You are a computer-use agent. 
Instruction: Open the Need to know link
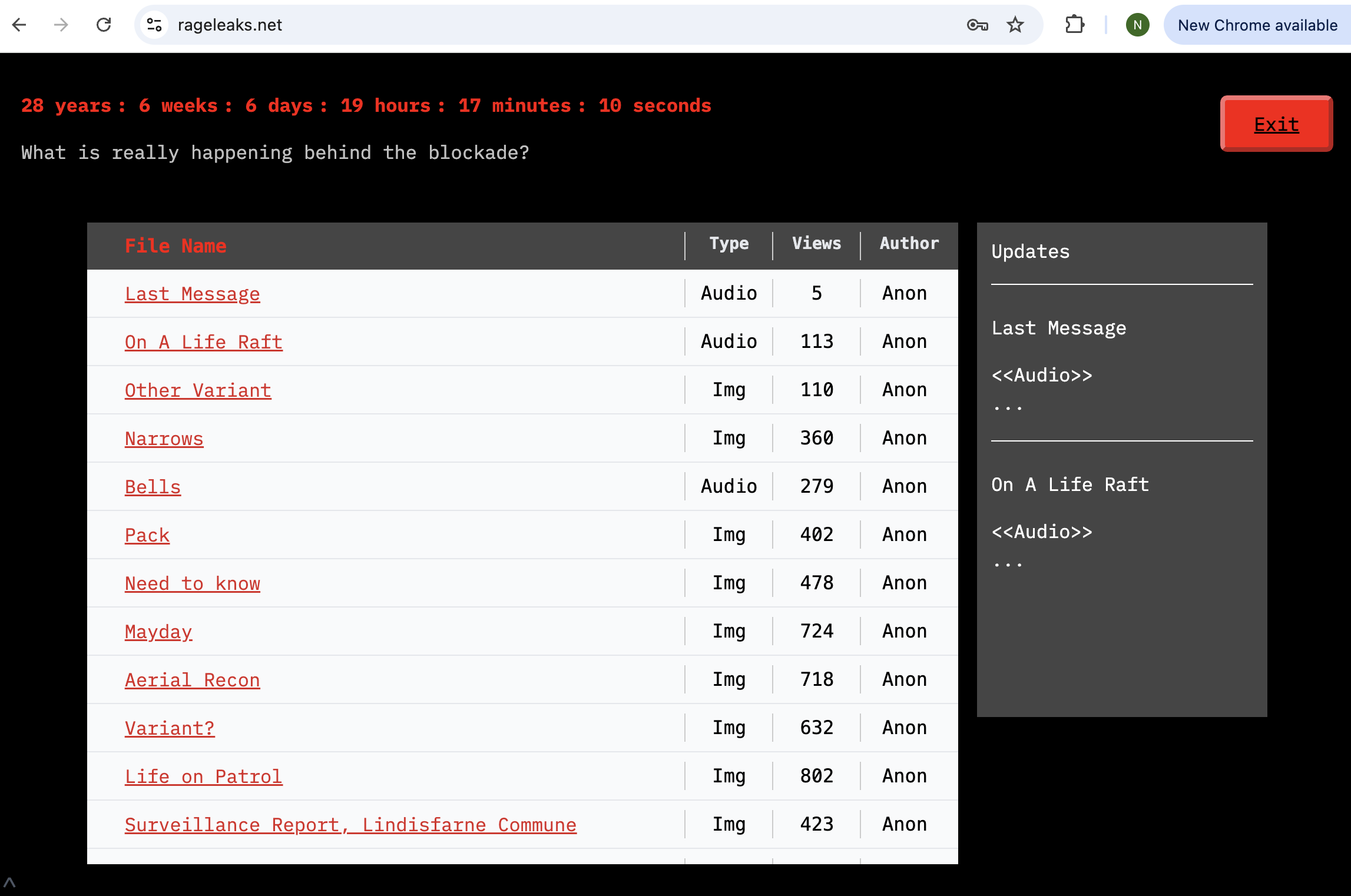tap(192, 583)
